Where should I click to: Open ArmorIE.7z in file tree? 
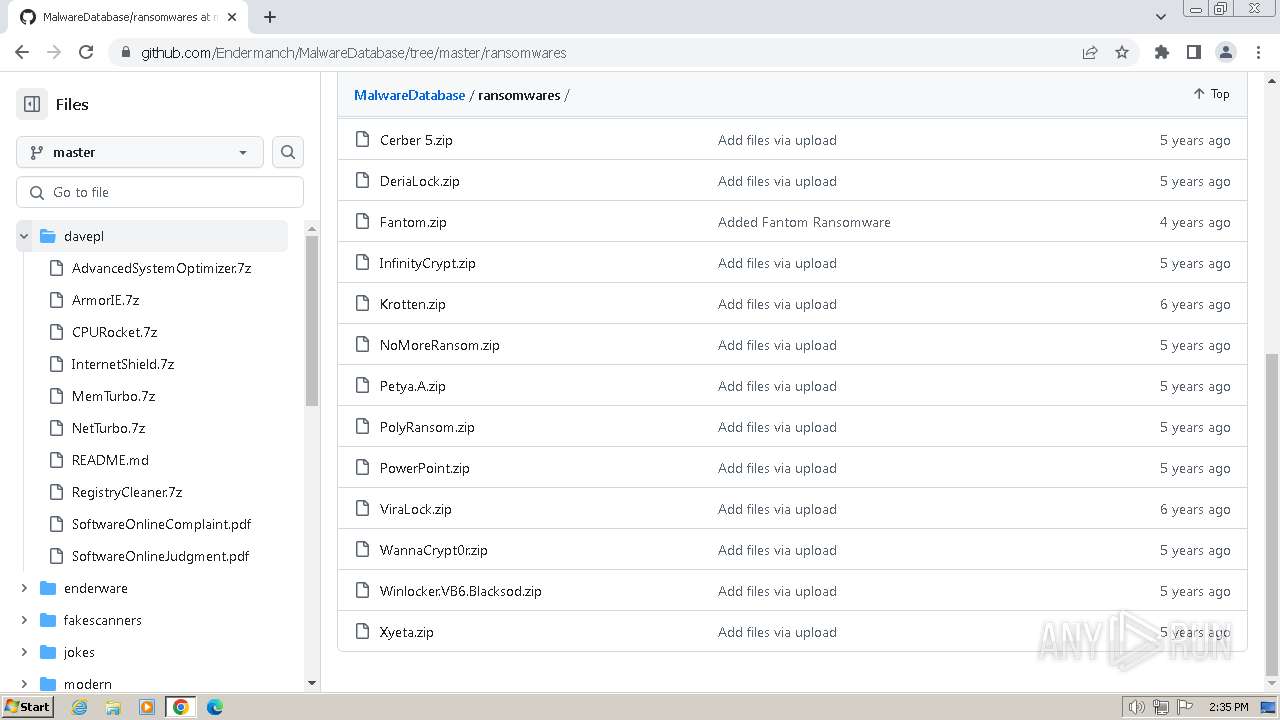pyautogui.click(x=105, y=300)
